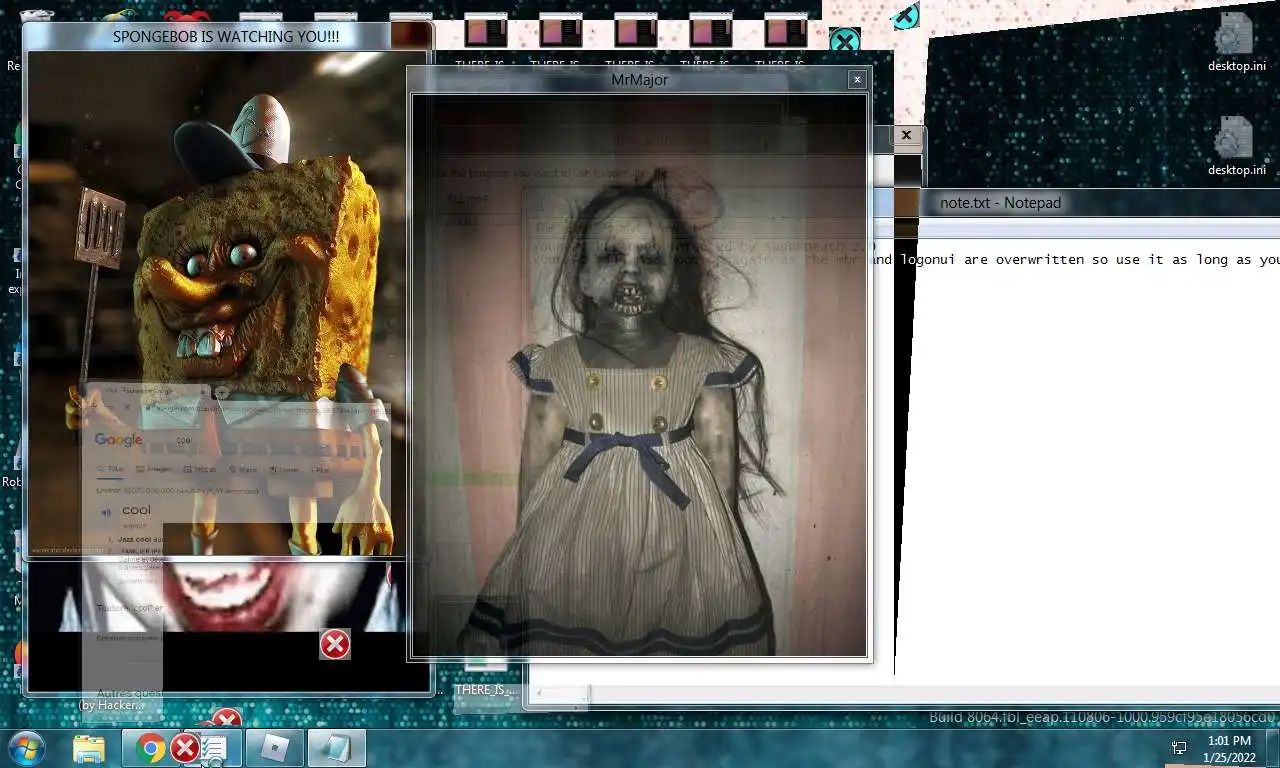Click the Spongebob picture in its window
The width and height of the screenshot is (1280, 768).
point(215,303)
